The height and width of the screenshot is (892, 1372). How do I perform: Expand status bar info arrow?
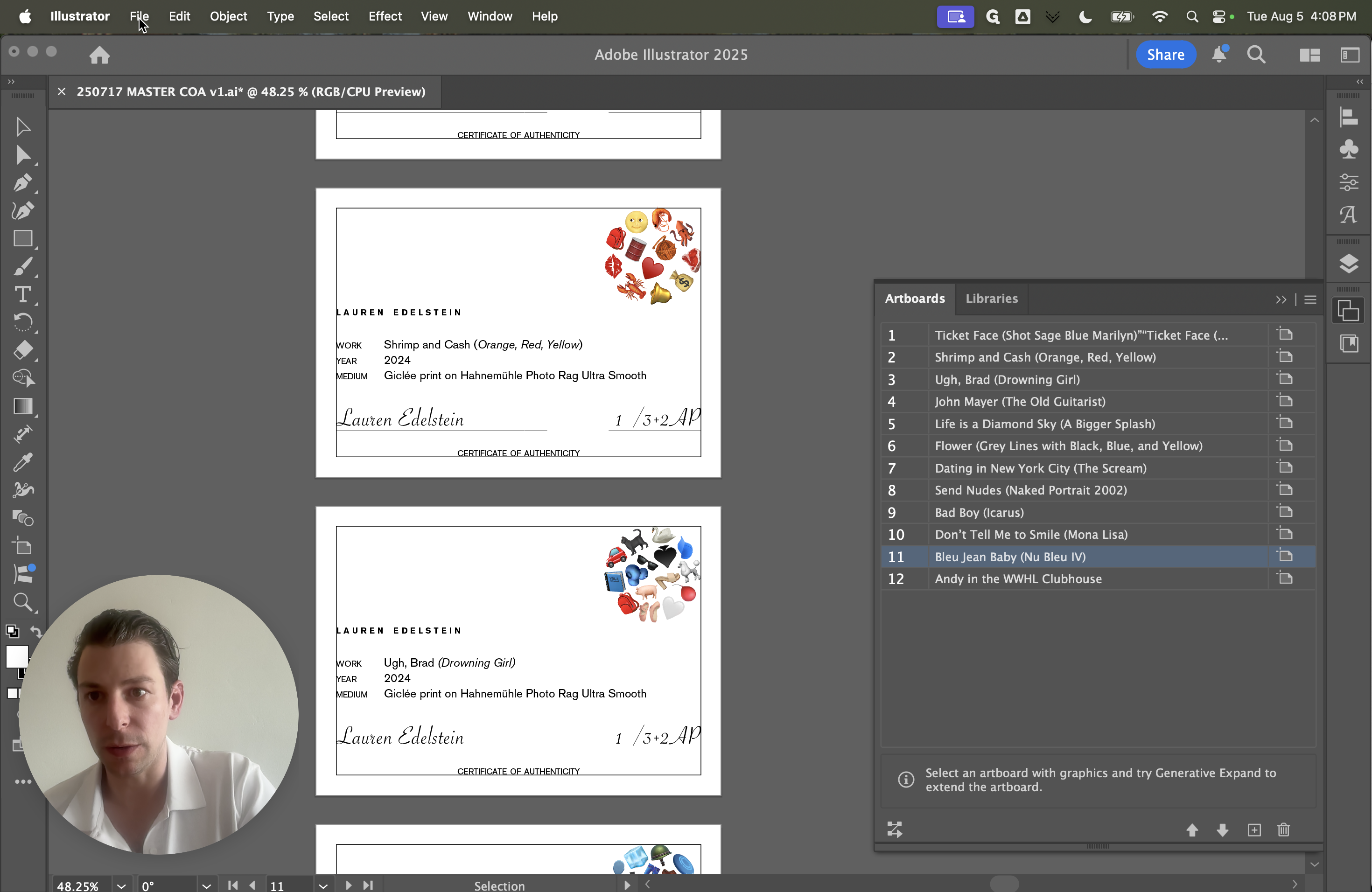click(627, 885)
